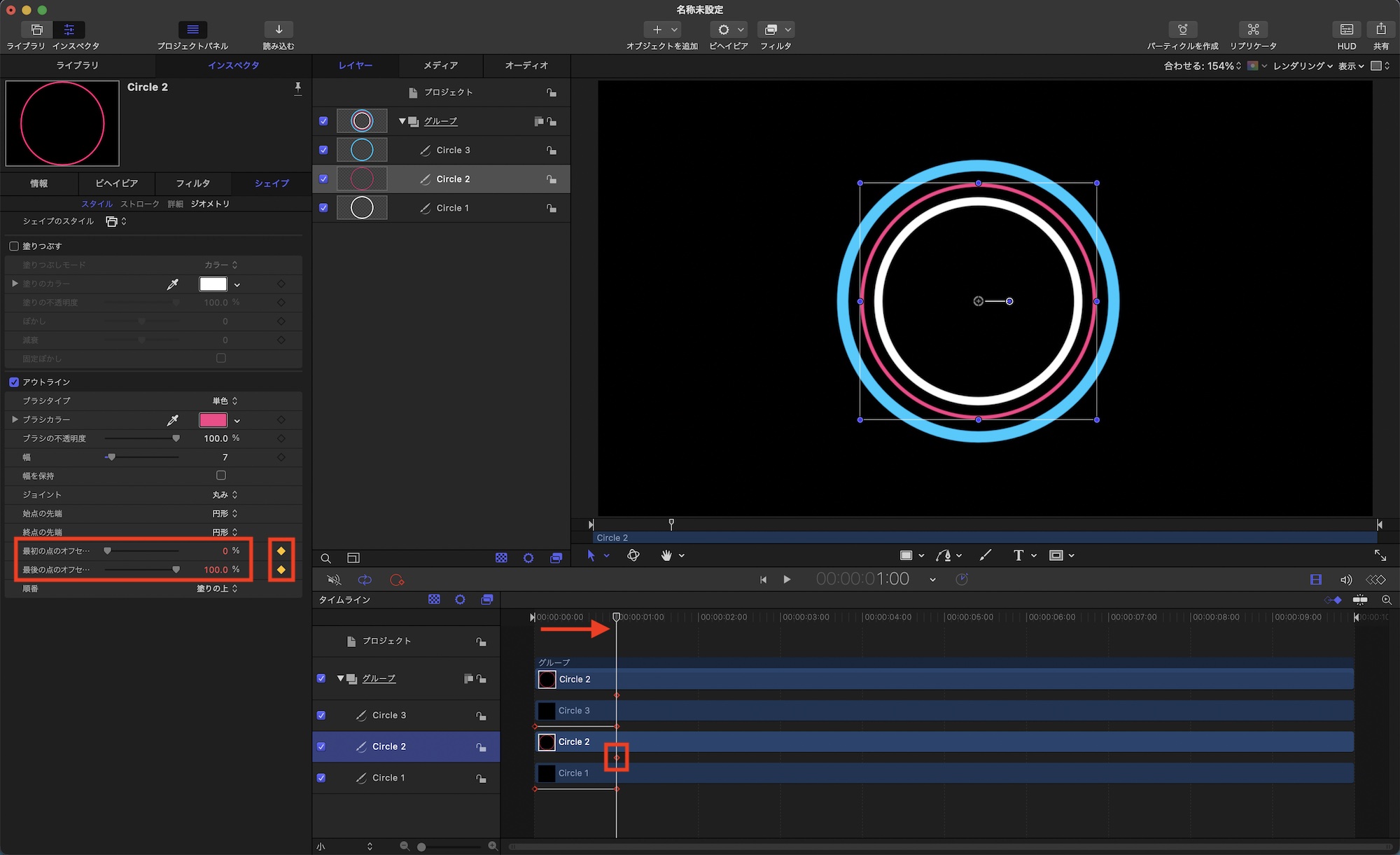The width and height of the screenshot is (1400, 855).
Task: Open the レンダリング (Render) dropdown menu
Action: [1302, 66]
